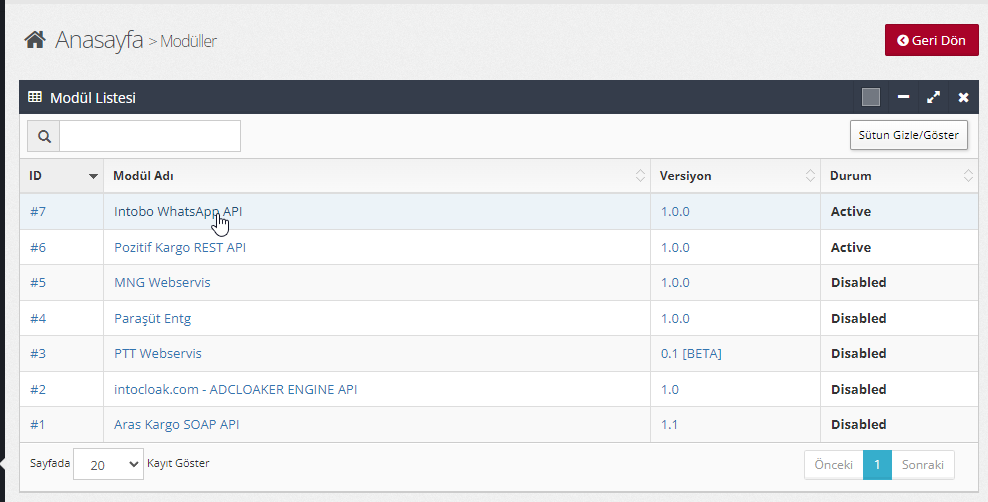Open module ID #3 link

[38, 353]
